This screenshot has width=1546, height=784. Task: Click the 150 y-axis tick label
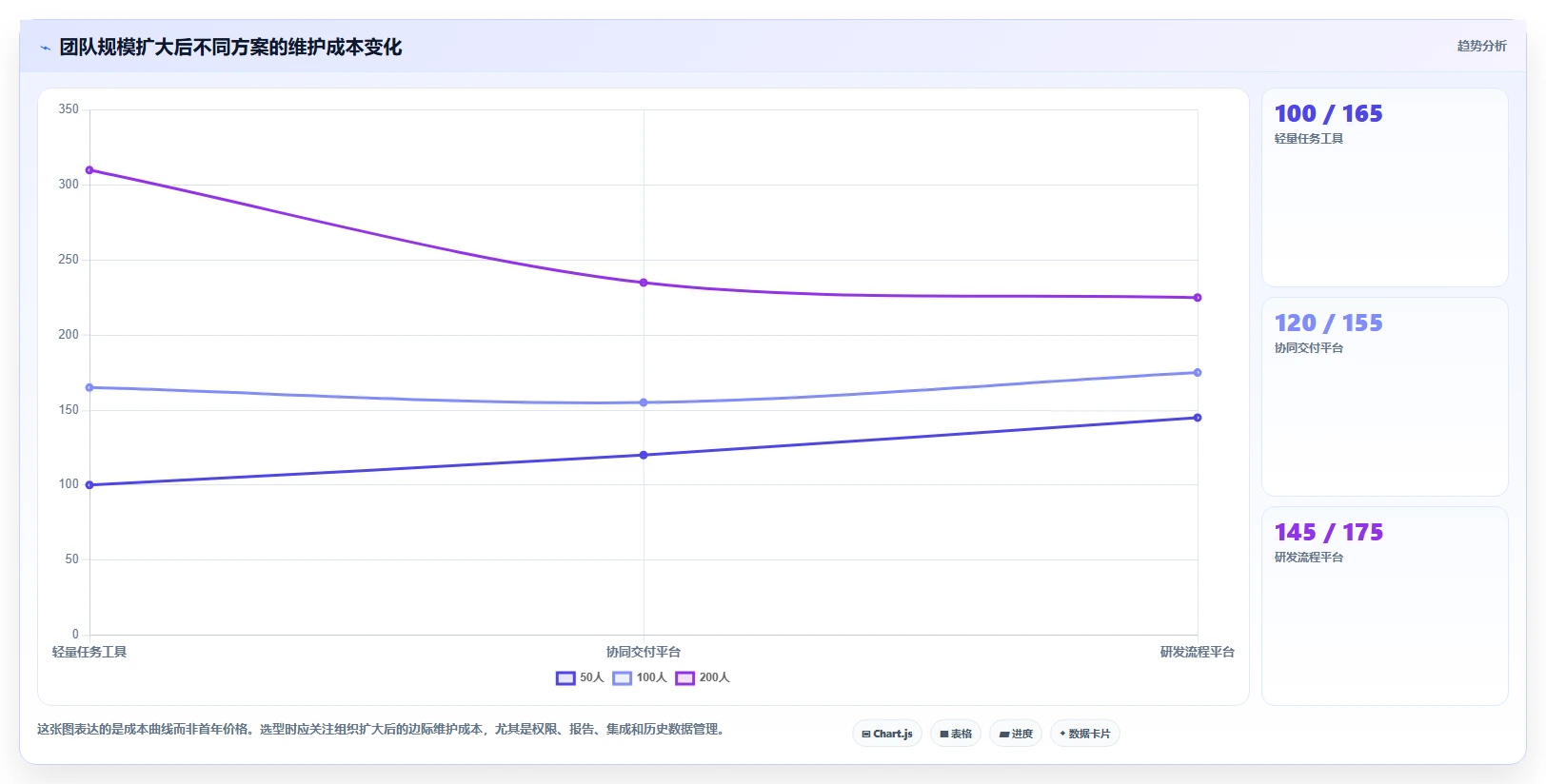click(69, 410)
